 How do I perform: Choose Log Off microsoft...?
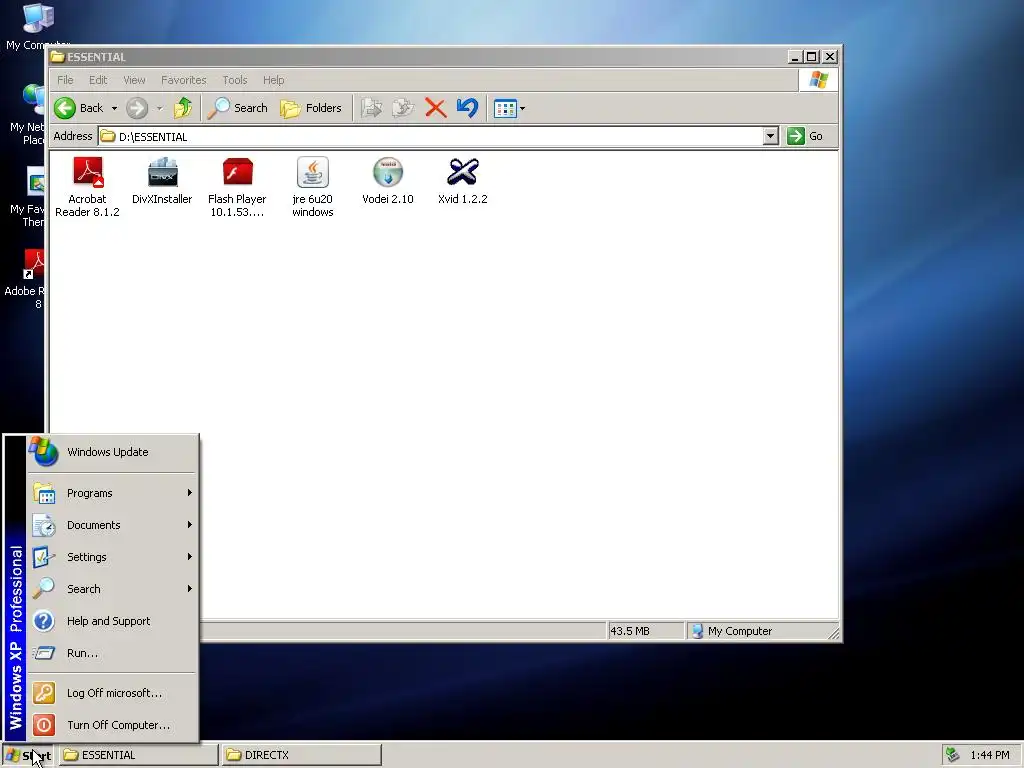(112, 693)
